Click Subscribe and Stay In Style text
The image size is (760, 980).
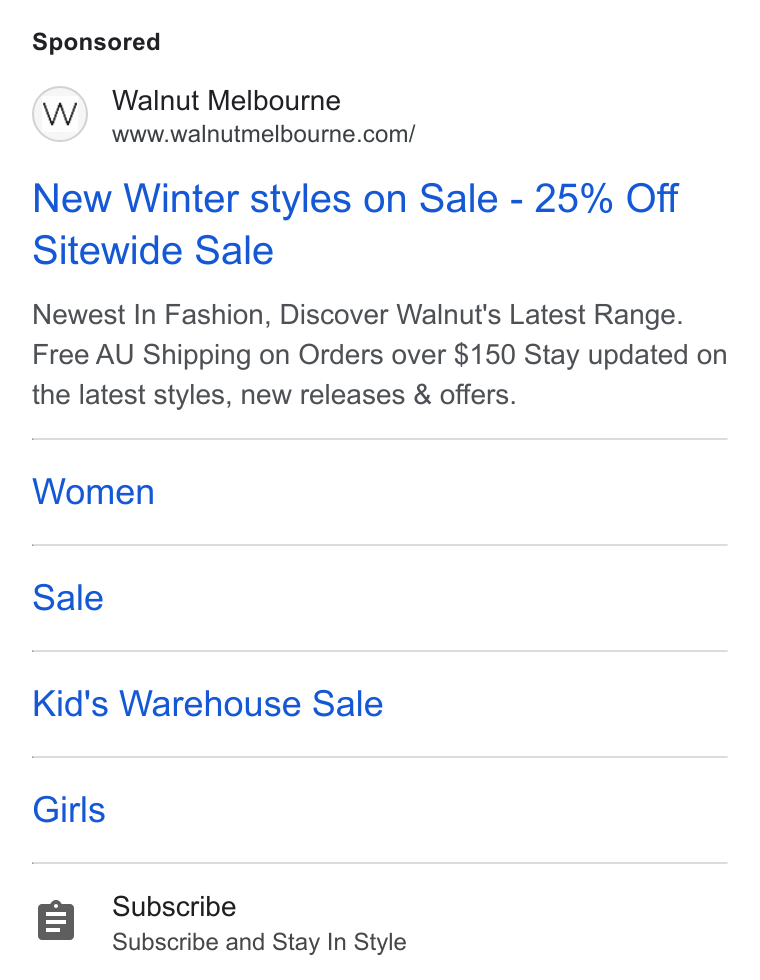click(x=259, y=942)
